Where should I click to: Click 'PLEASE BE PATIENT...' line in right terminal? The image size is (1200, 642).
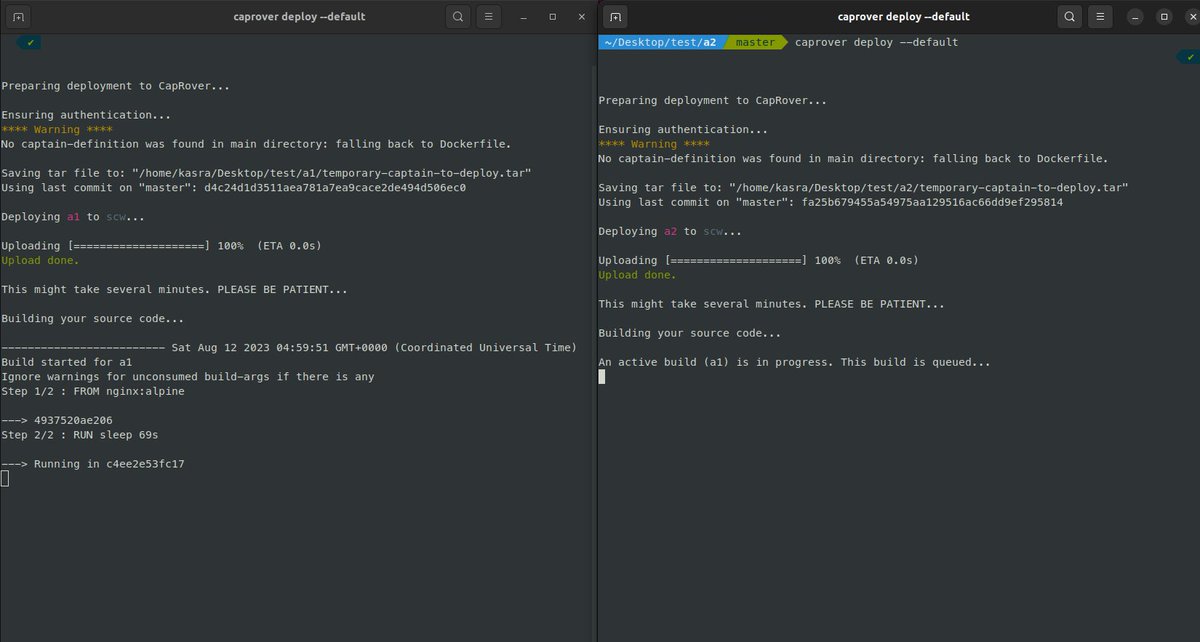click(772, 304)
